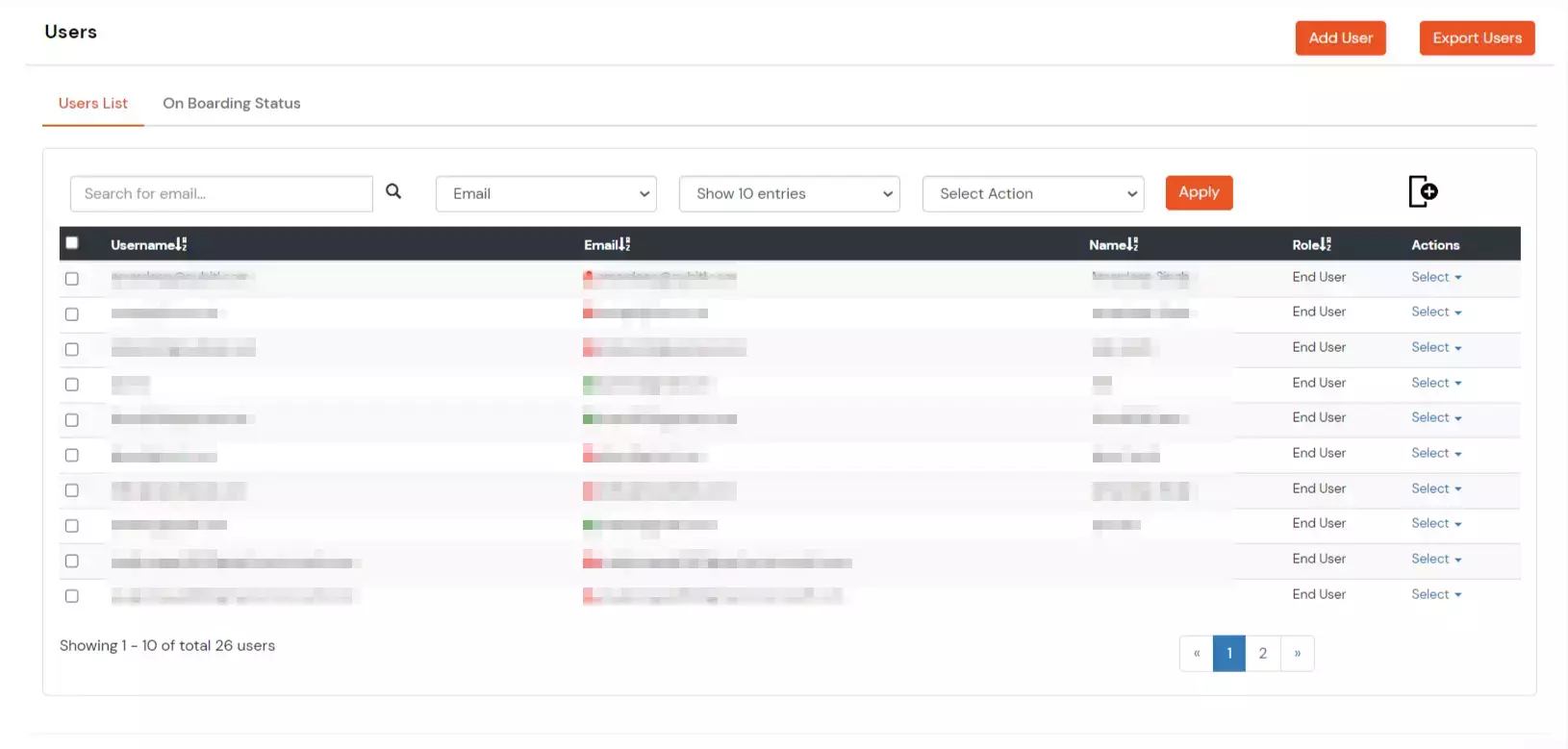
Task: Open Select actions for the second user row
Action: tap(1436, 312)
